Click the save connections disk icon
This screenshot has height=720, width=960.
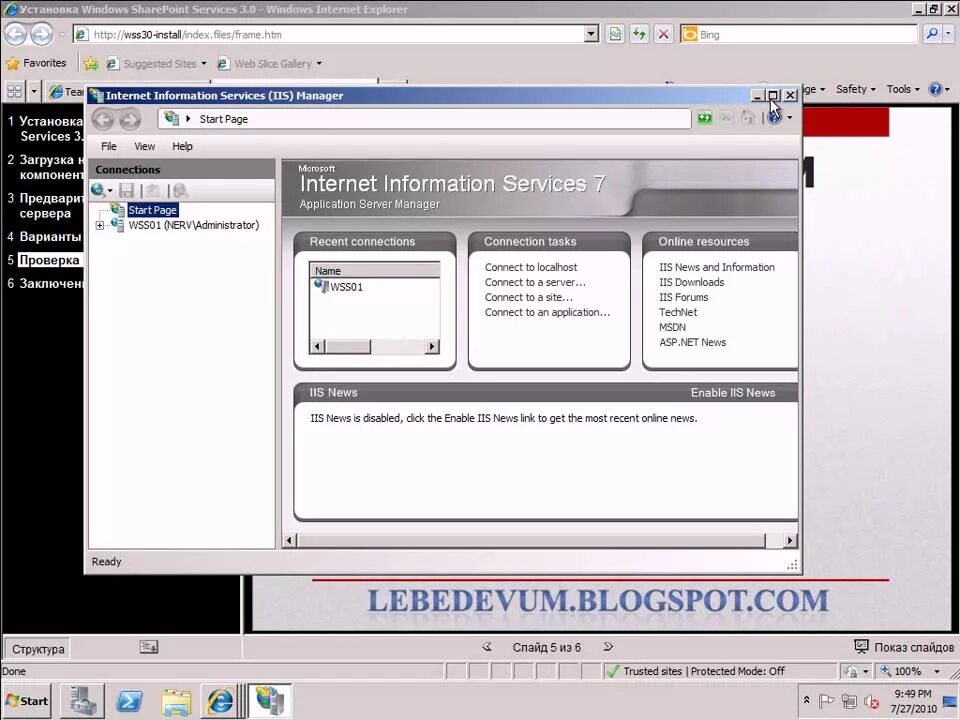tap(126, 190)
